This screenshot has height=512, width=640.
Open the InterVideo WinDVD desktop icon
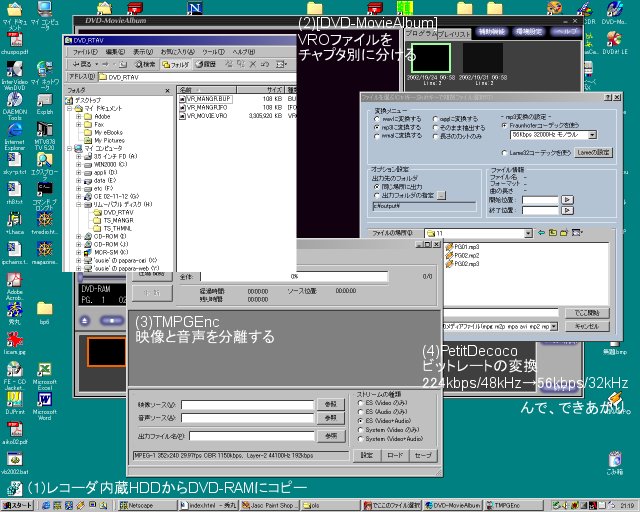tap(15, 75)
